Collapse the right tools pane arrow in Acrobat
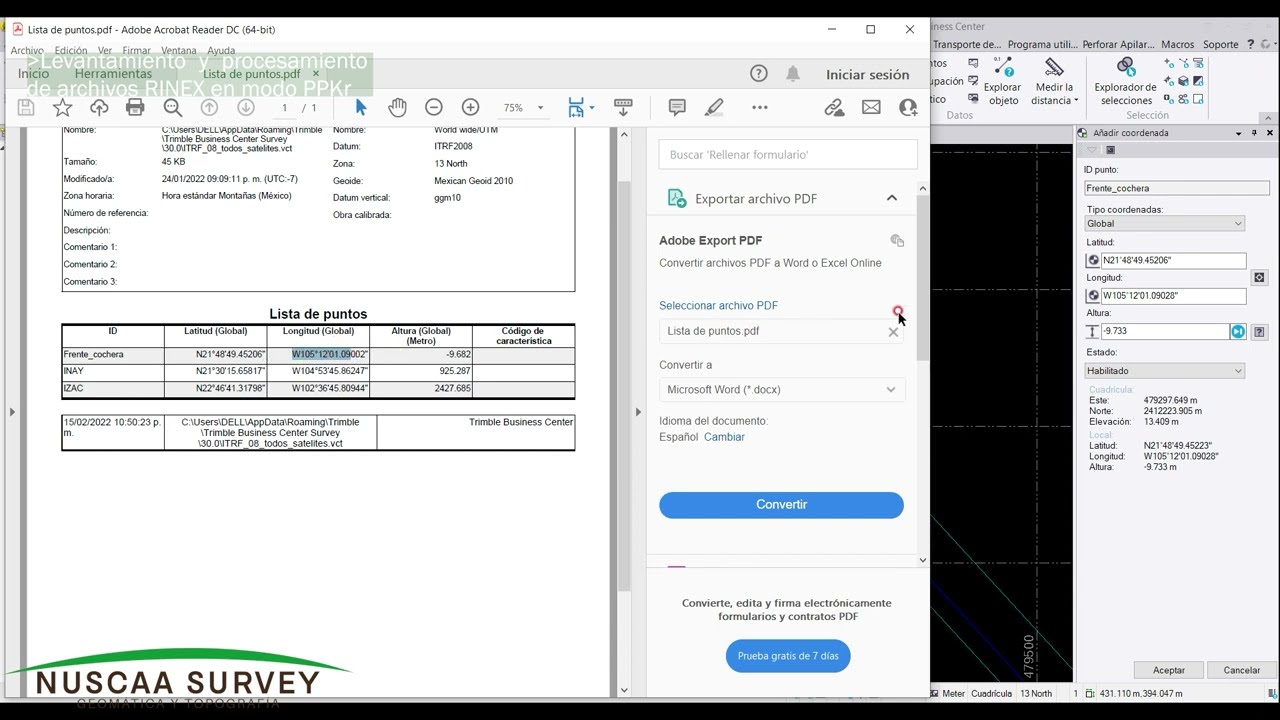Viewport: 1280px width, 720px height. [x=638, y=411]
